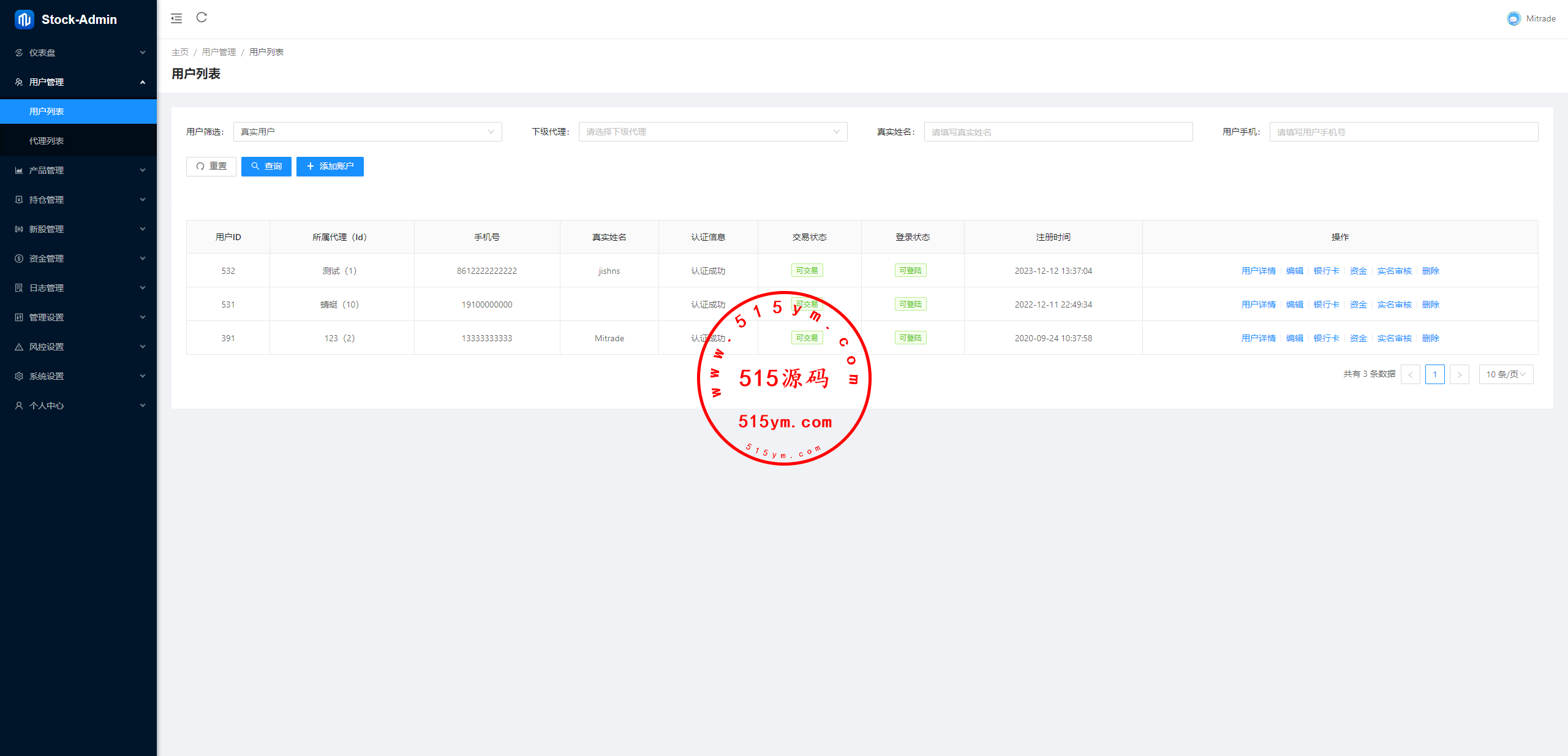This screenshot has width=1568, height=756.
Task: Open the 用户筛选 dropdown showing 真实用户
Action: (367, 132)
